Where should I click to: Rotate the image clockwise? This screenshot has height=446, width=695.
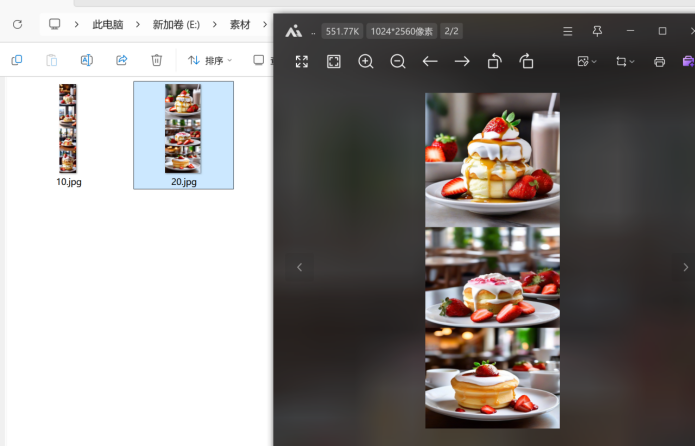tap(527, 62)
